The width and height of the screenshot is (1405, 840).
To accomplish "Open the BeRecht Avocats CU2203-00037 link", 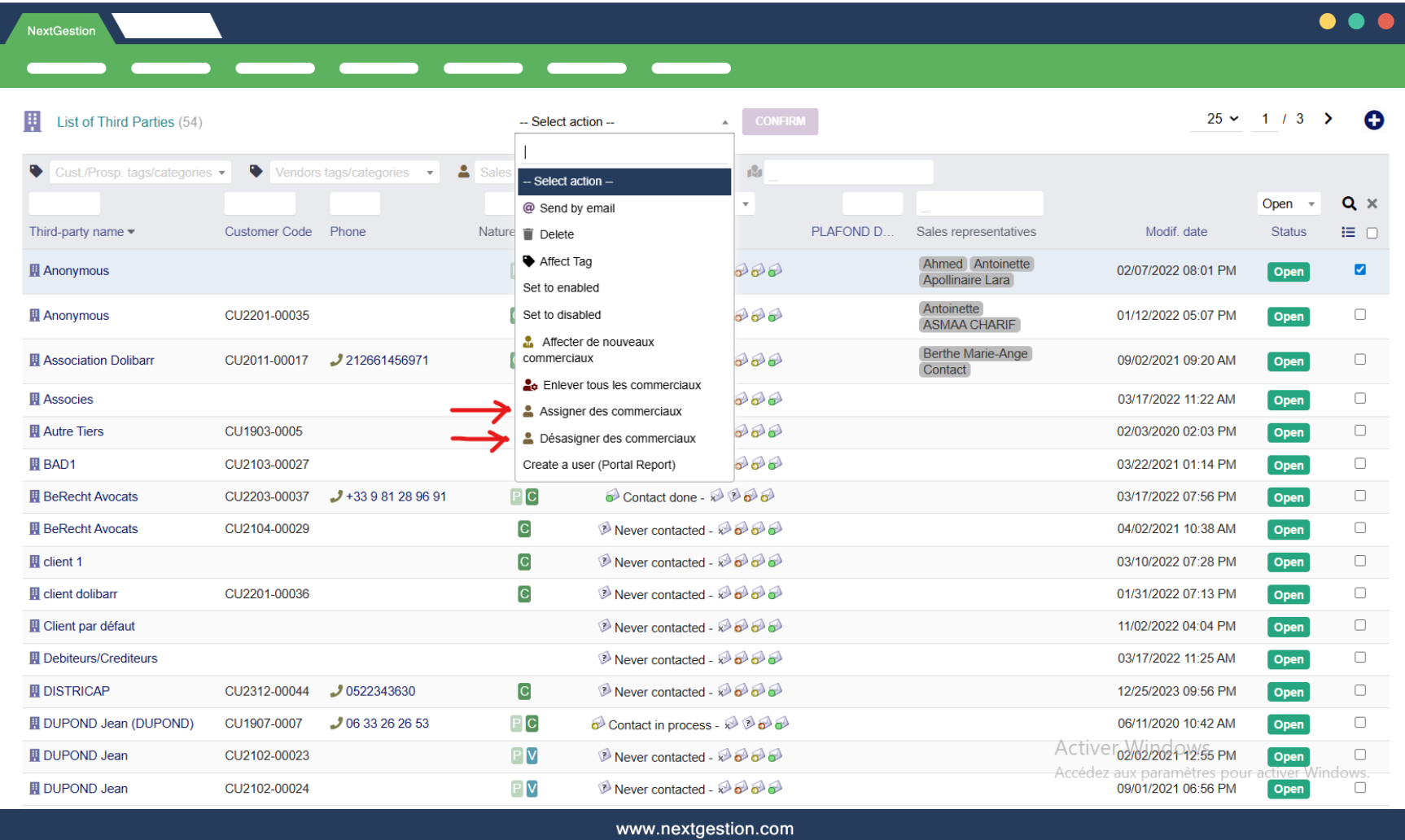I will coord(90,497).
